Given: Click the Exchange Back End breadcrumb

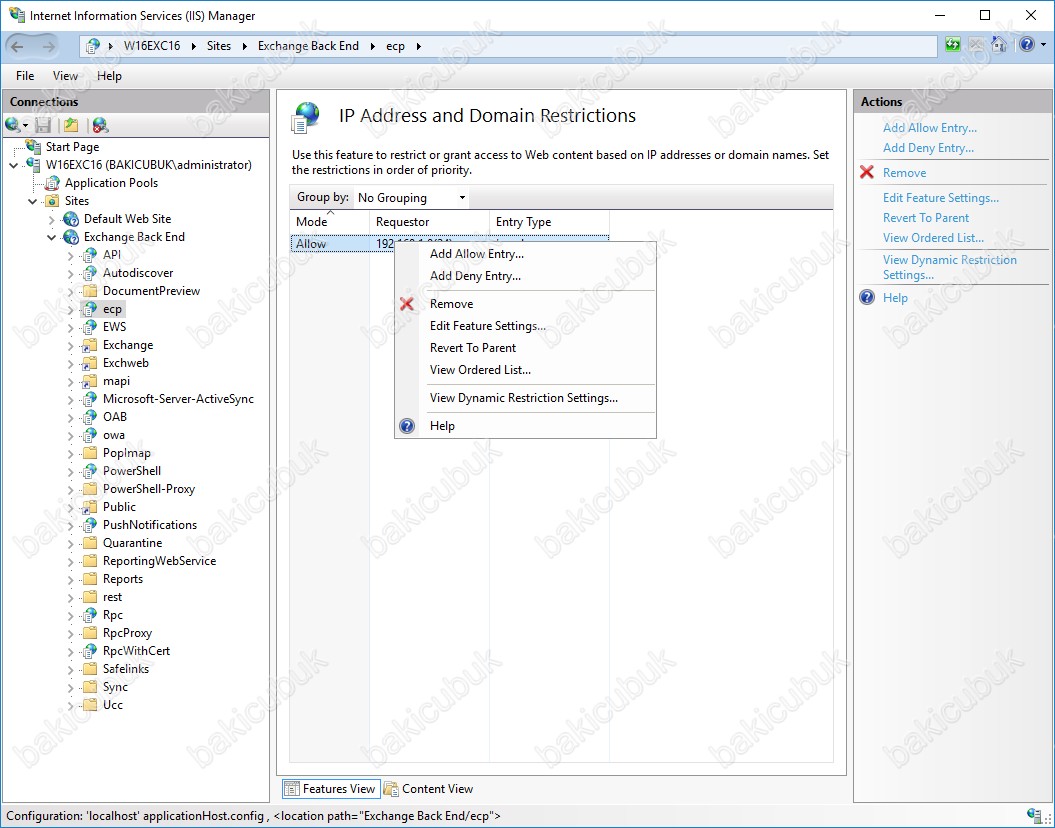Looking at the screenshot, I should (x=308, y=46).
